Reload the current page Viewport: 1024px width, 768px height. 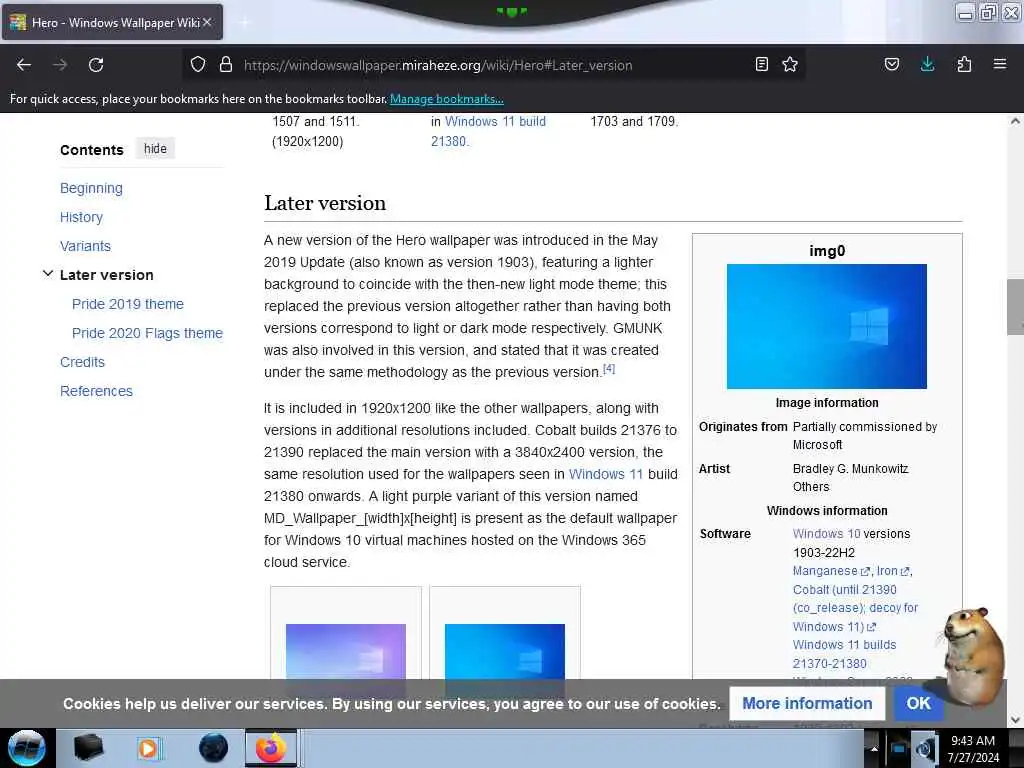(96, 65)
